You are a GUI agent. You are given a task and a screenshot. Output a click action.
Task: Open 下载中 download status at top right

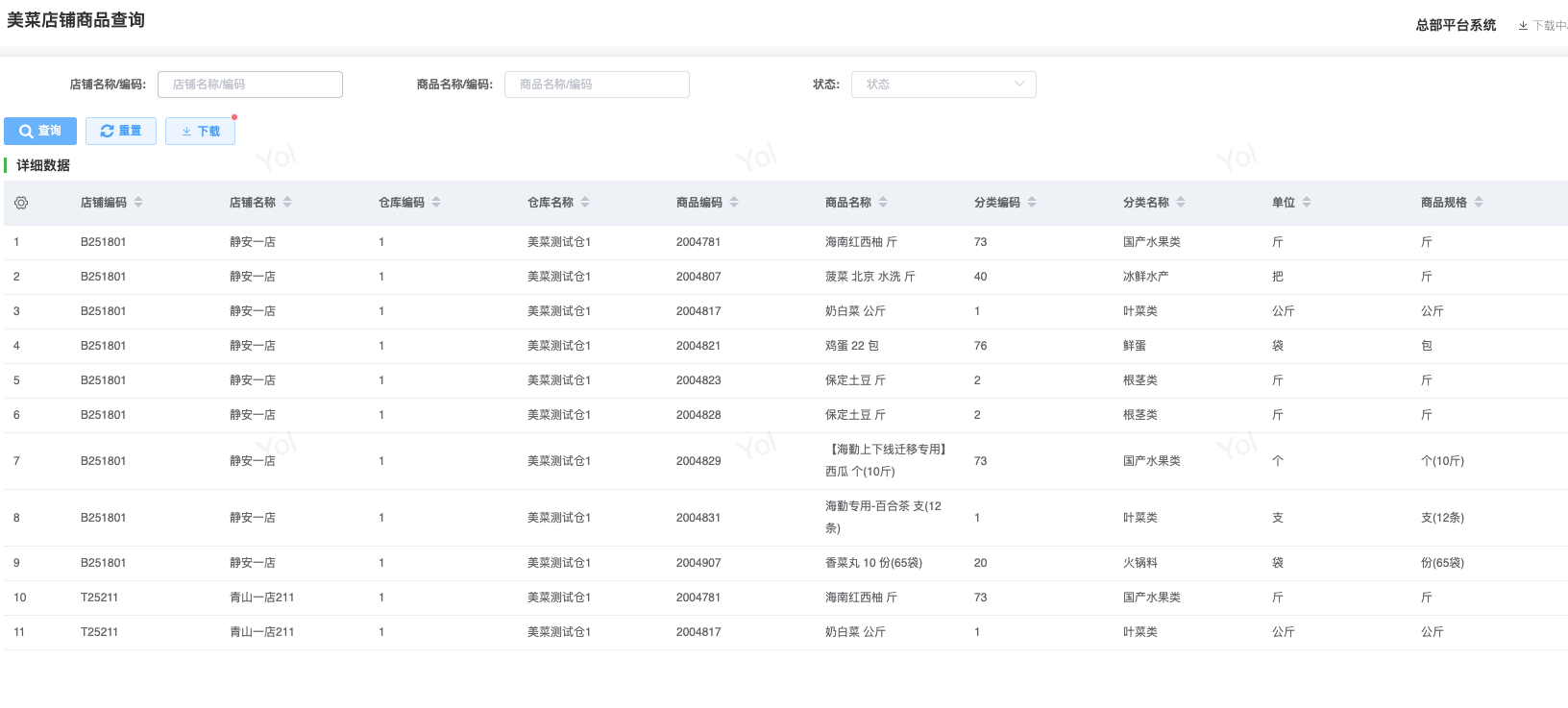pyautogui.click(x=1542, y=26)
